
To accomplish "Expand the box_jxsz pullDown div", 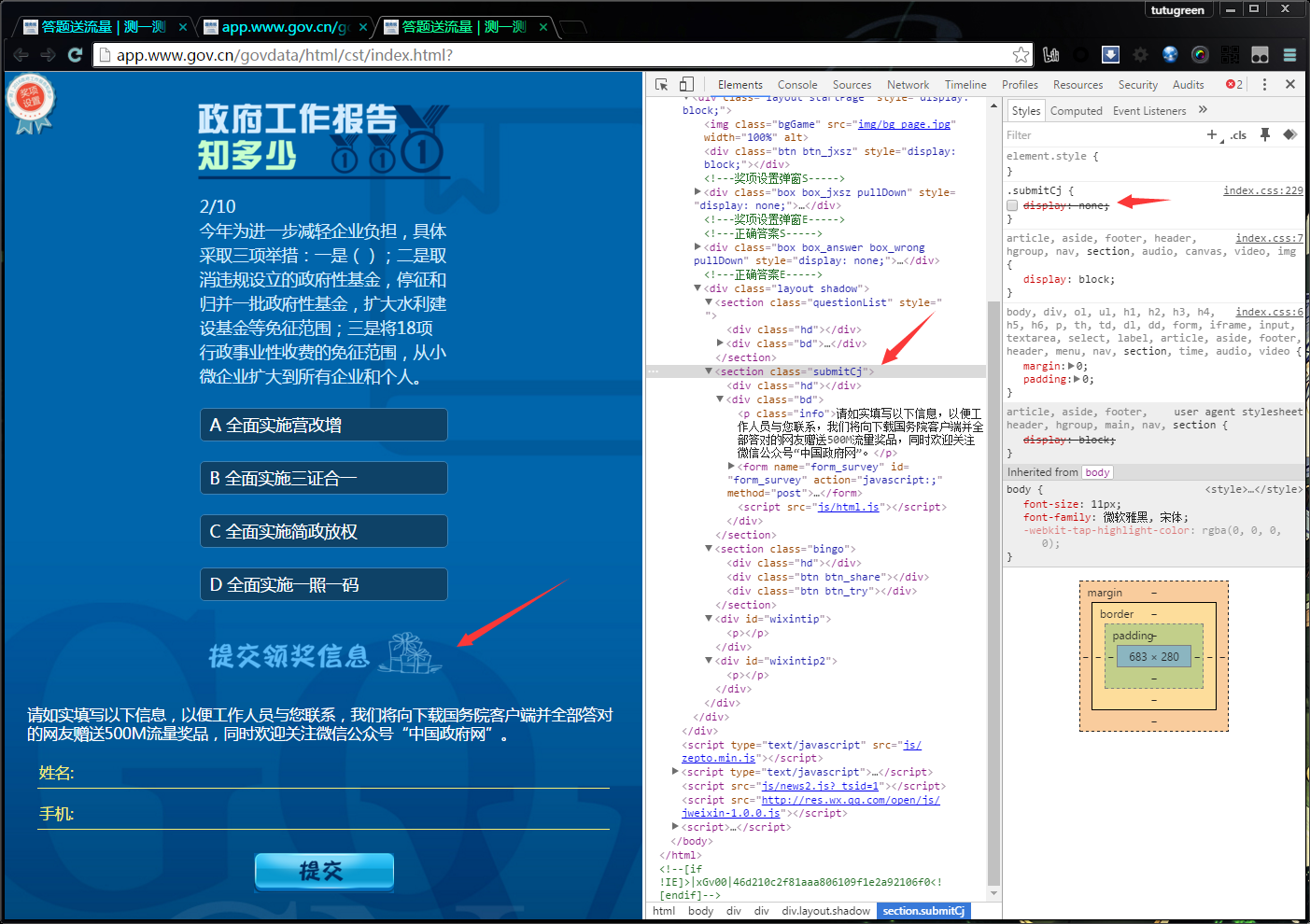I will tap(697, 192).
